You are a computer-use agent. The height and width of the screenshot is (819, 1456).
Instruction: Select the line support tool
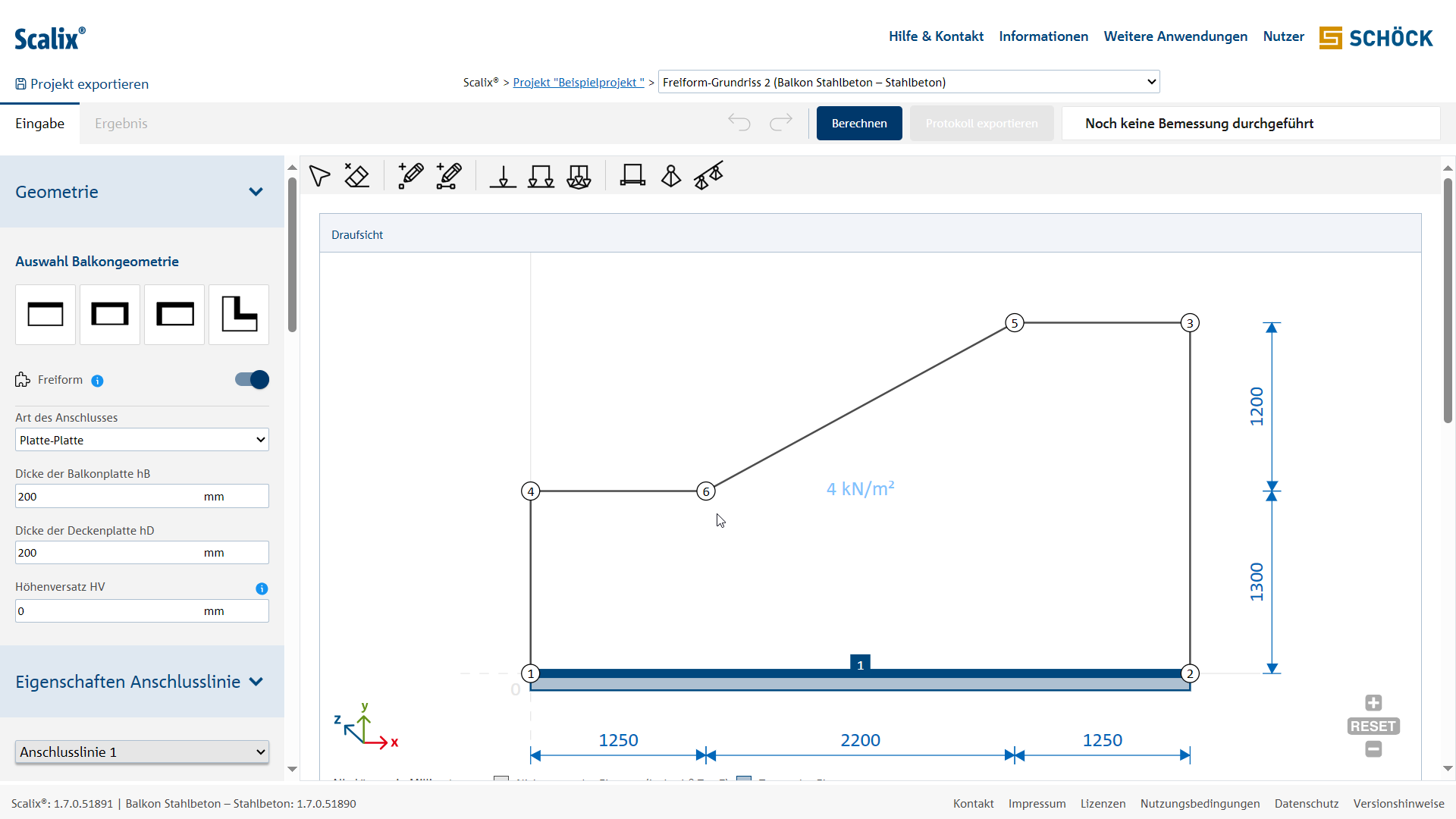708,175
